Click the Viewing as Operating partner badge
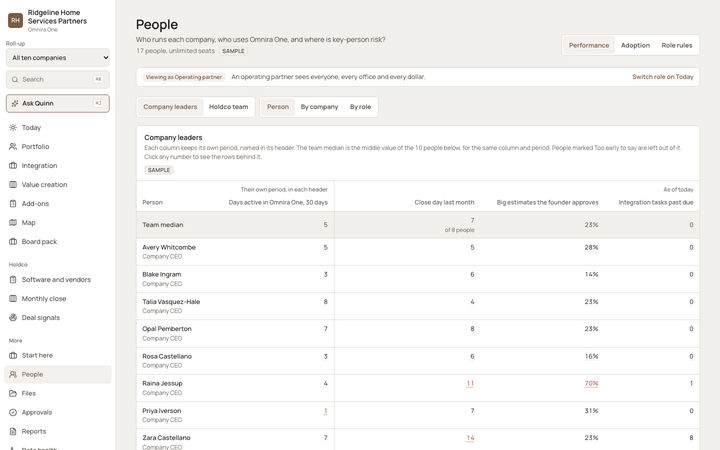The height and width of the screenshot is (450, 720). (x=184, y=77)
